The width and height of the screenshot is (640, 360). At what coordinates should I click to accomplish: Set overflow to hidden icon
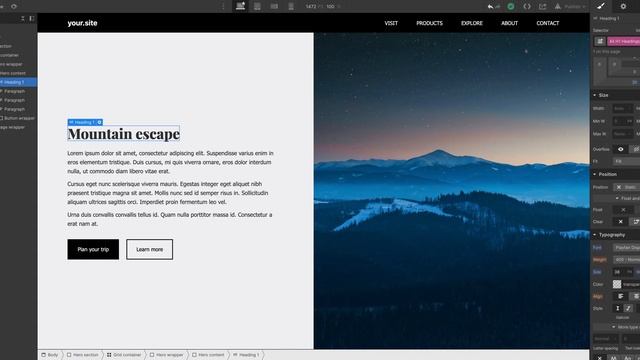point(635,149)
